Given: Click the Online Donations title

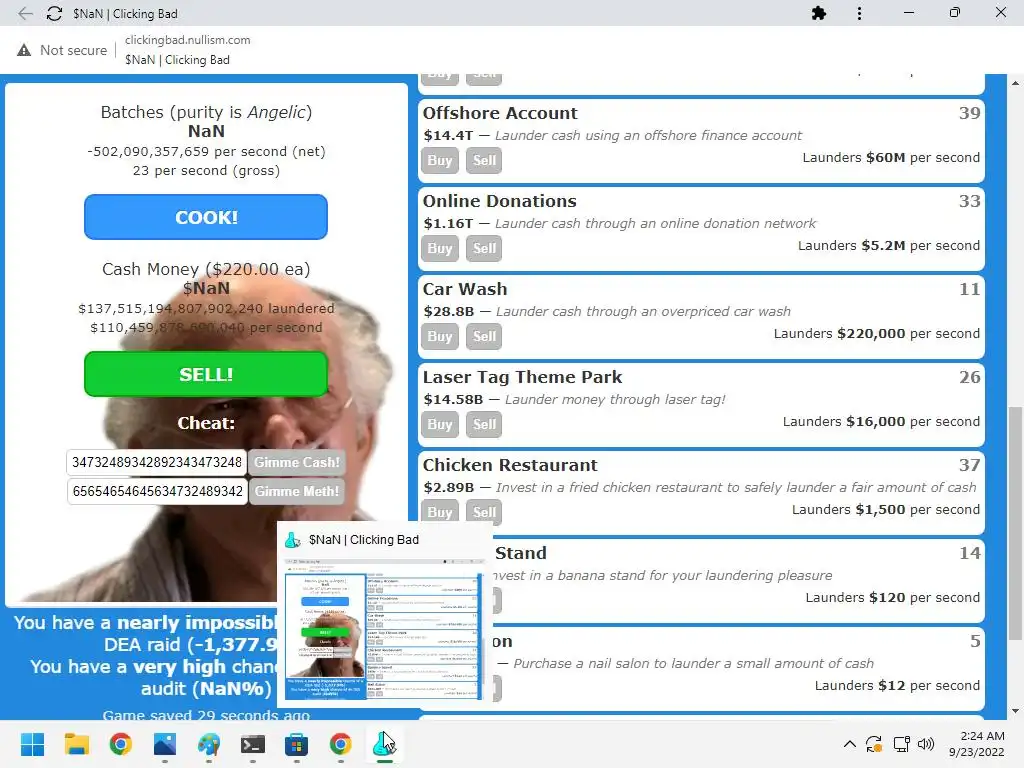Looking at the screenshot, I should click(500, 201).
